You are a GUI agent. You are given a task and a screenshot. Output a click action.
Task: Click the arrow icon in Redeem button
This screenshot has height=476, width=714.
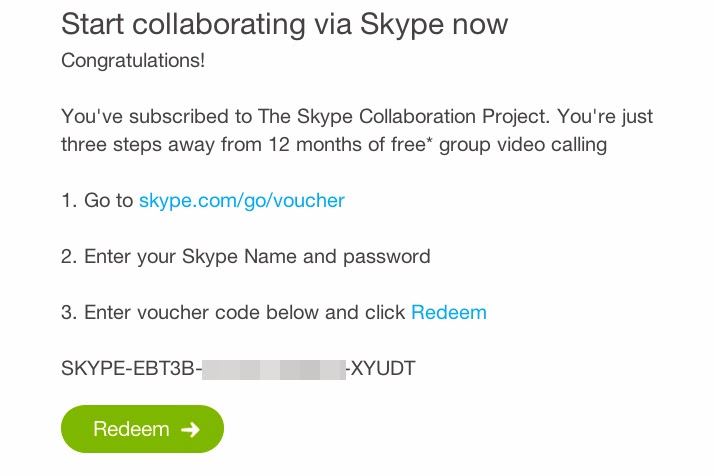[190, 430]
